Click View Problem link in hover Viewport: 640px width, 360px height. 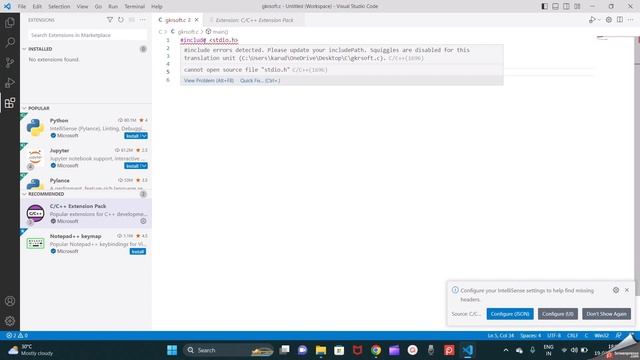click(x=209, y=80)
